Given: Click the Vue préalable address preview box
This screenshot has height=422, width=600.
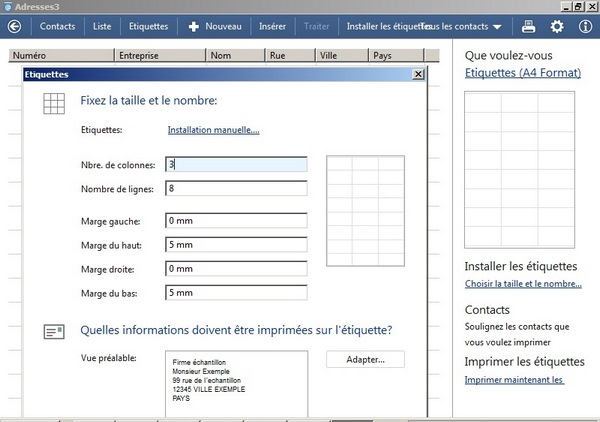Looking at the screenshot, I should tap(236, 384).
